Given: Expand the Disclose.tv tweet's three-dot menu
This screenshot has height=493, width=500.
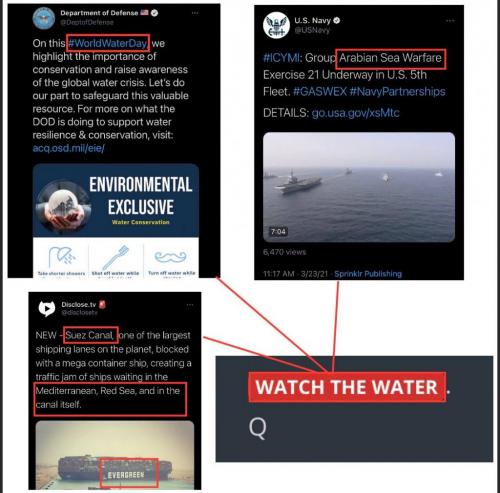Looking at the screenshot, I should (x=190, y=305).
